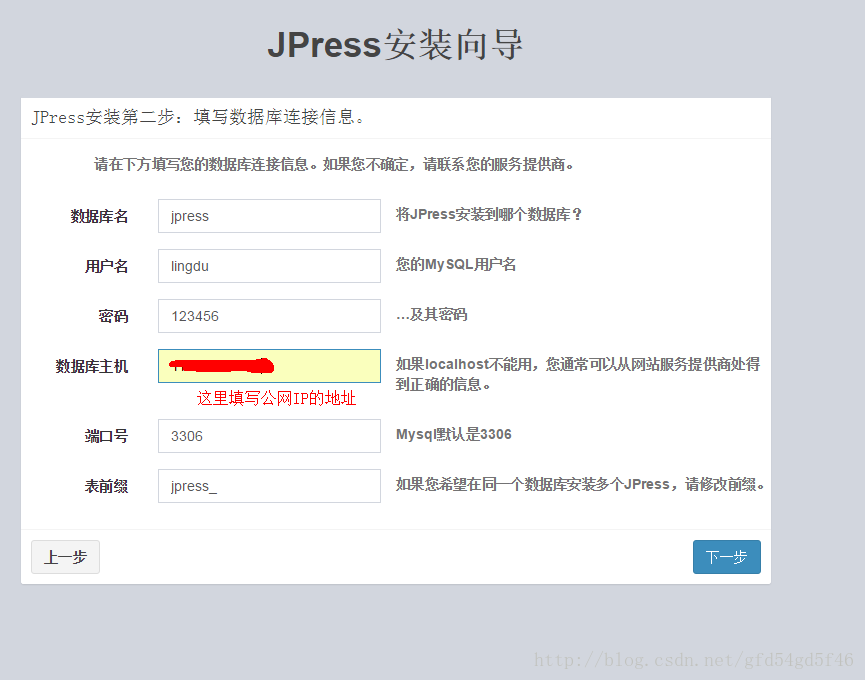Click the 用户名 label
The height and width of the screenshot is (680, 865).
point(106,266)
